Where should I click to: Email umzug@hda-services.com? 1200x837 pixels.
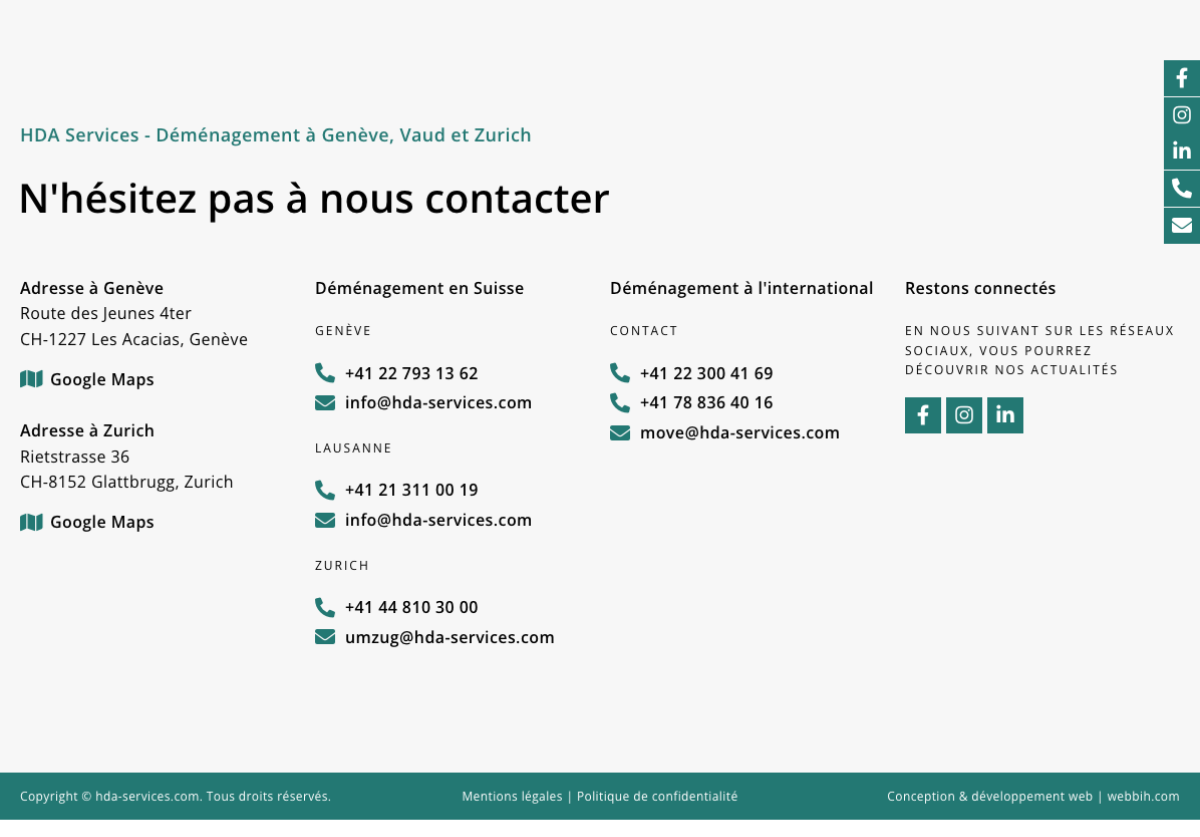coord(449,638)
